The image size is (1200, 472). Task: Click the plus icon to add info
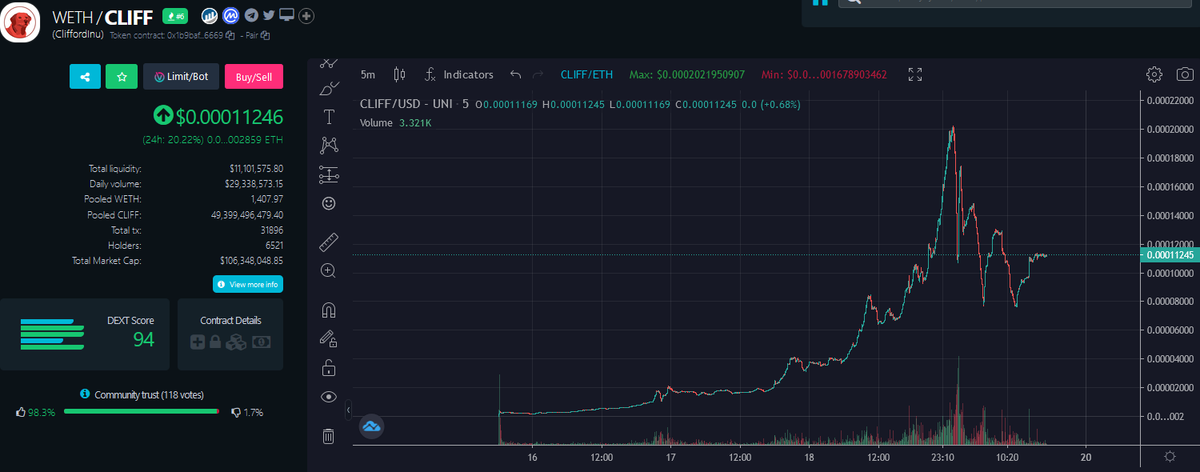click(307, 16)
